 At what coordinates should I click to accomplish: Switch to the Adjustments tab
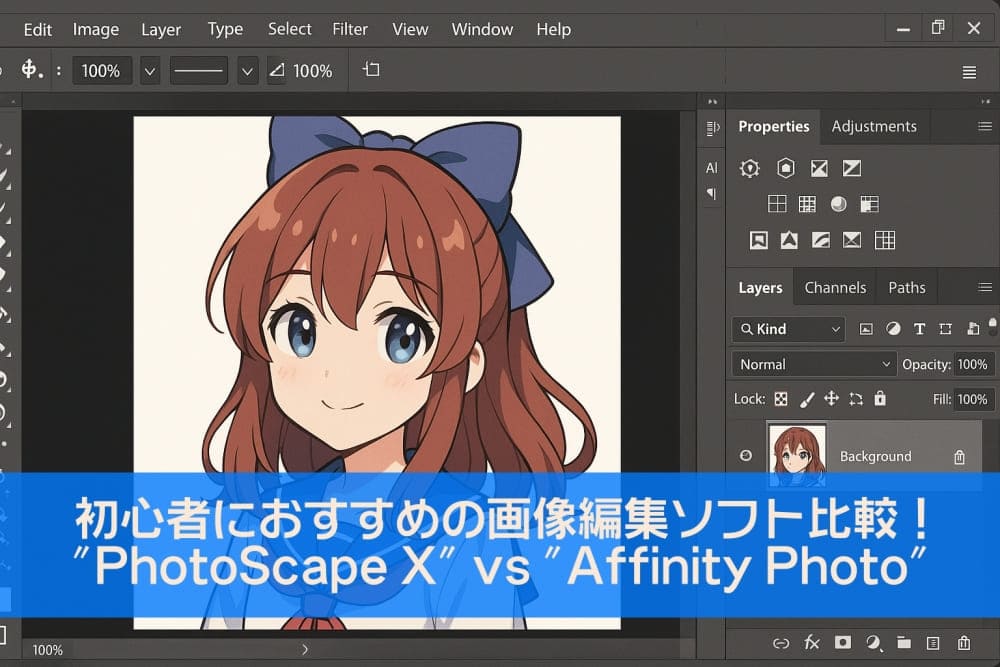(x=873, y=126)
